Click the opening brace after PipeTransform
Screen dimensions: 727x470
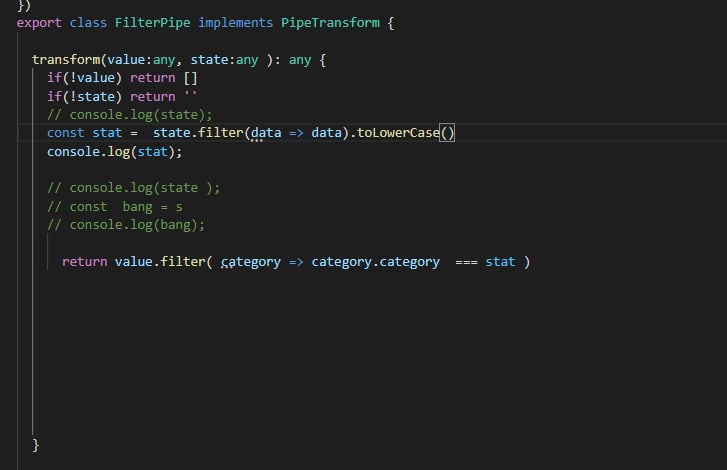(391, 23)
